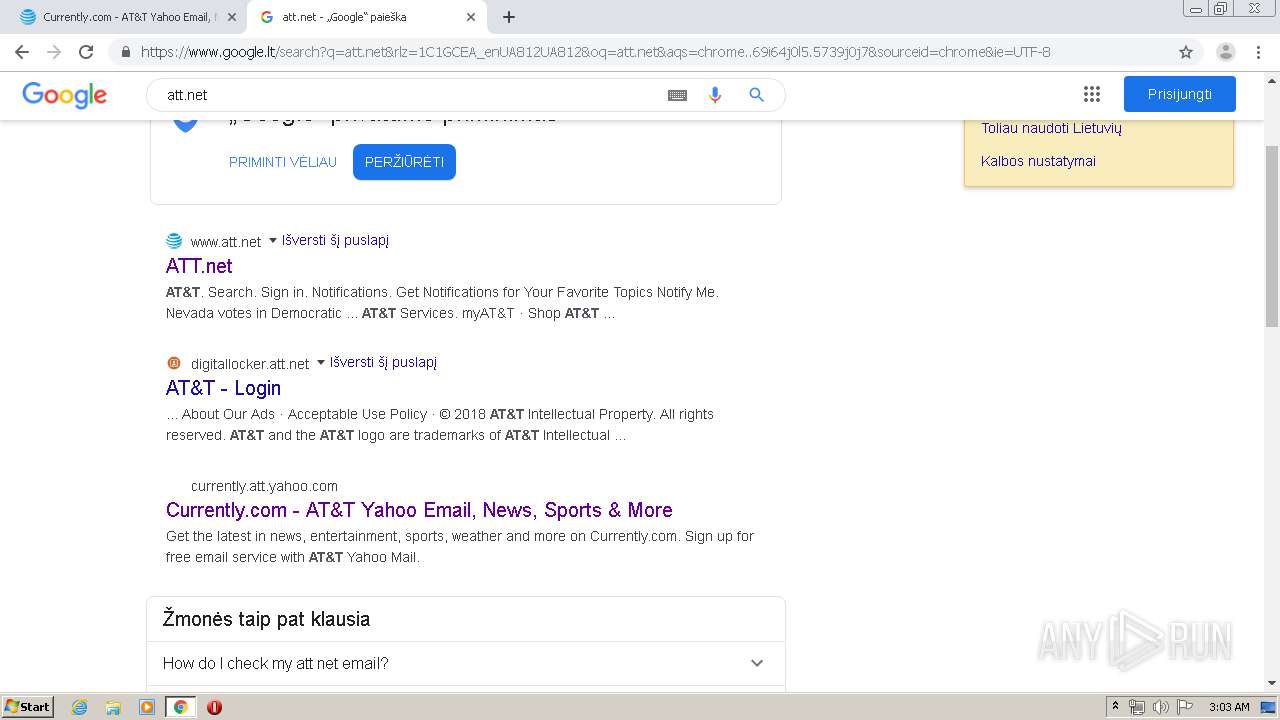The width and height of the screenshot is (1280, 720).
Task: Expand digitallocker.att.net result options arrow
Action: coord(320,362)
